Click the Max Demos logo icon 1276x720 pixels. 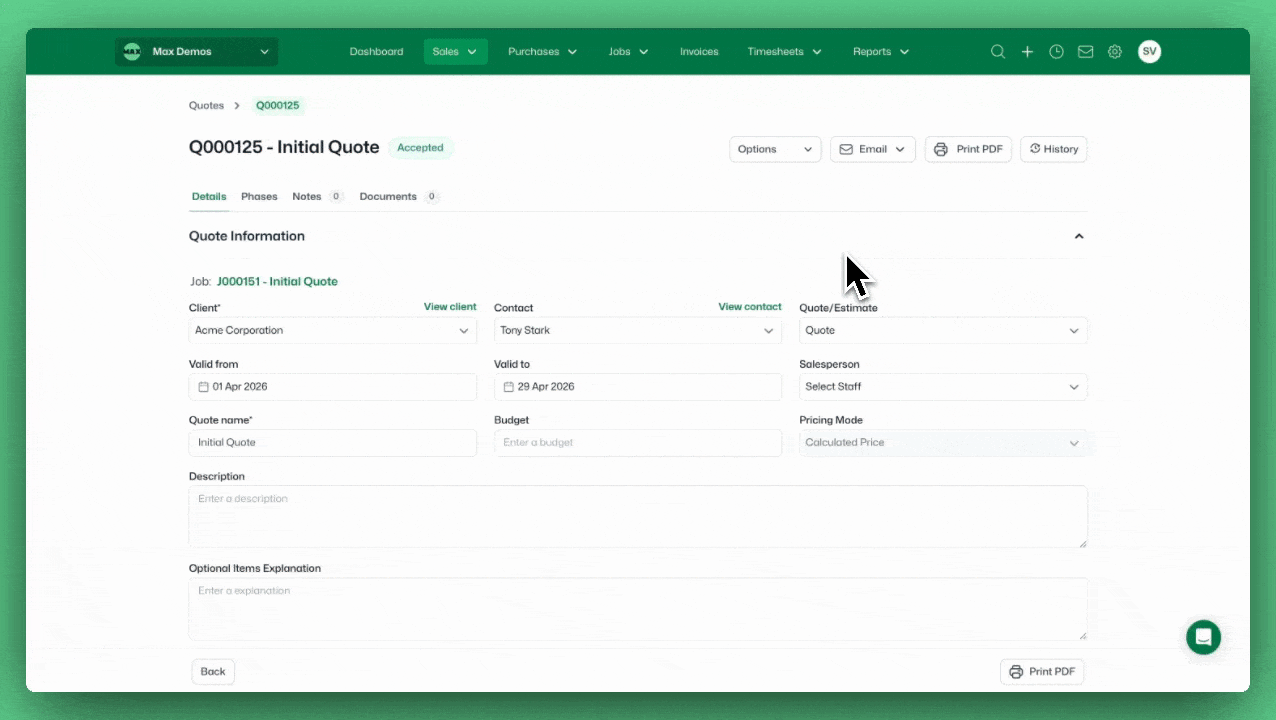(132, 52)
